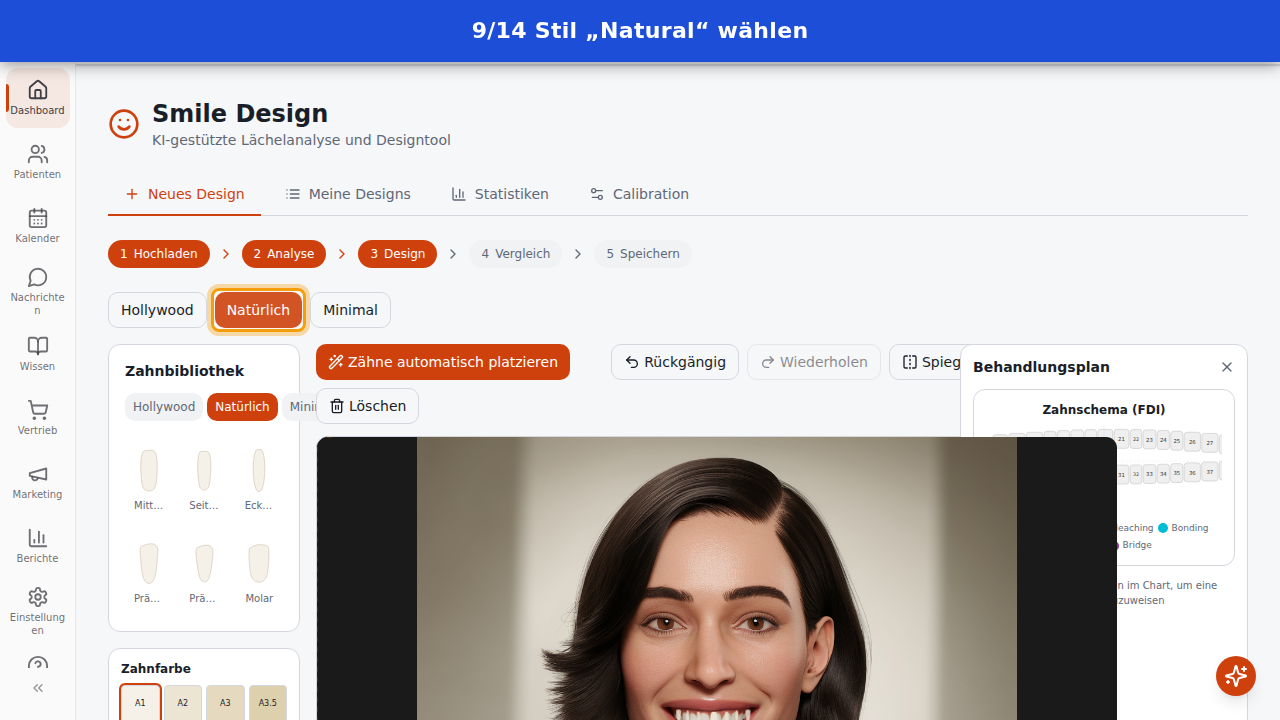Choose the Minimal smile style
Image resolution: width=1280 pixels, height=720 pixels.
pyautogui.click(x=350, y=310)
